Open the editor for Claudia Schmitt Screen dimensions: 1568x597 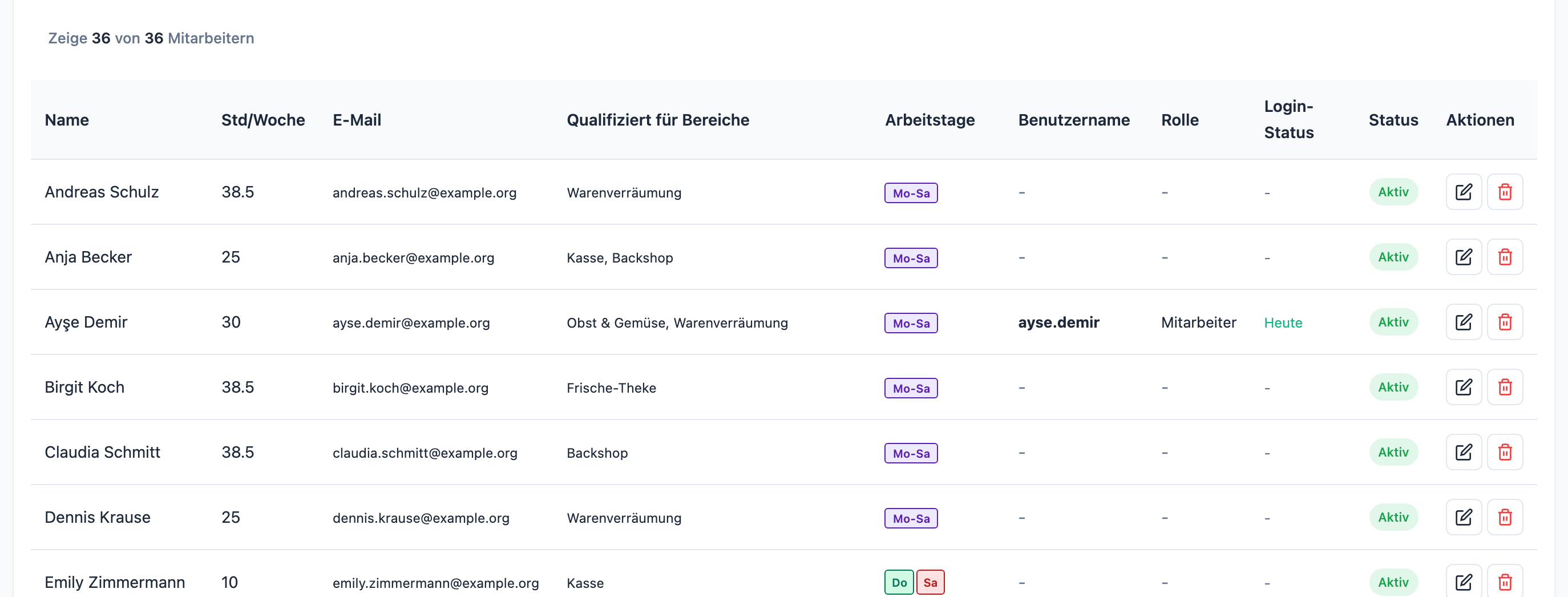pos(1464,452)
